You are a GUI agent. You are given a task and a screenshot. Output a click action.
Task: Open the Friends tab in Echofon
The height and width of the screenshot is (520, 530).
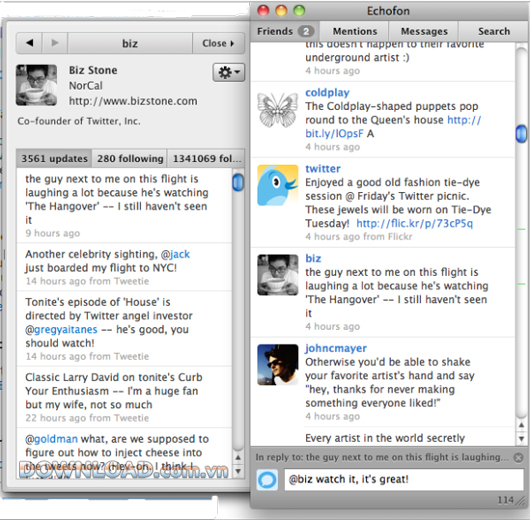coord(286,31)
